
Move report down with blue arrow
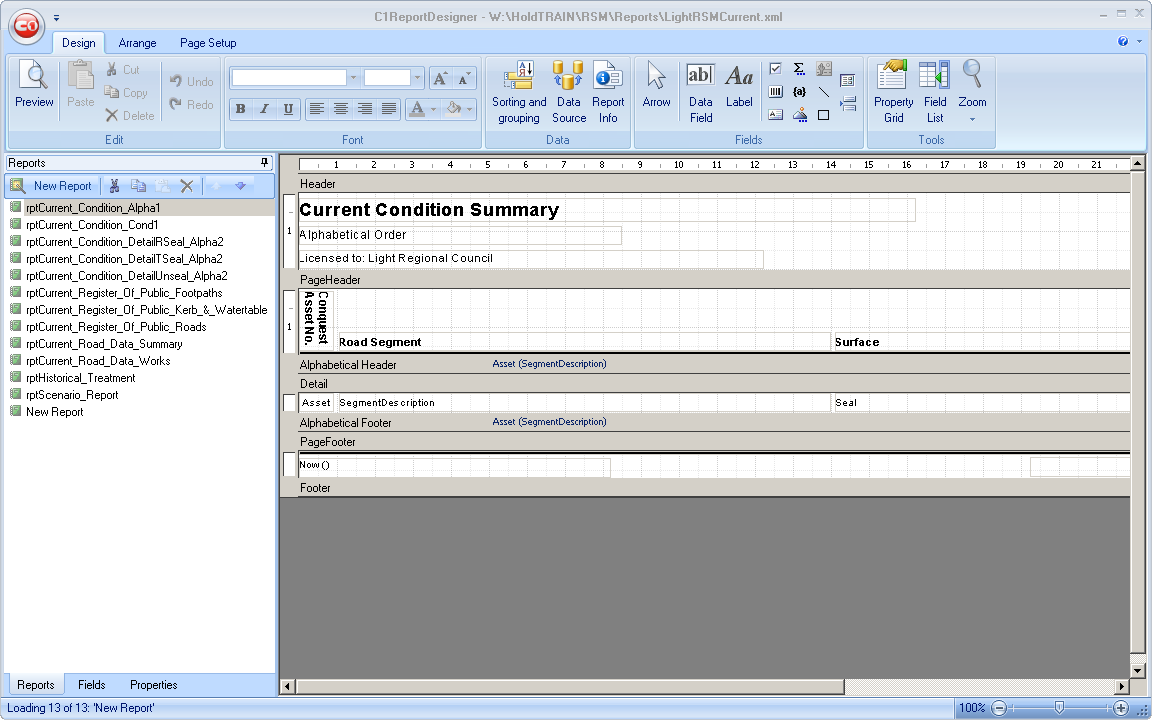tap(240, 186)
